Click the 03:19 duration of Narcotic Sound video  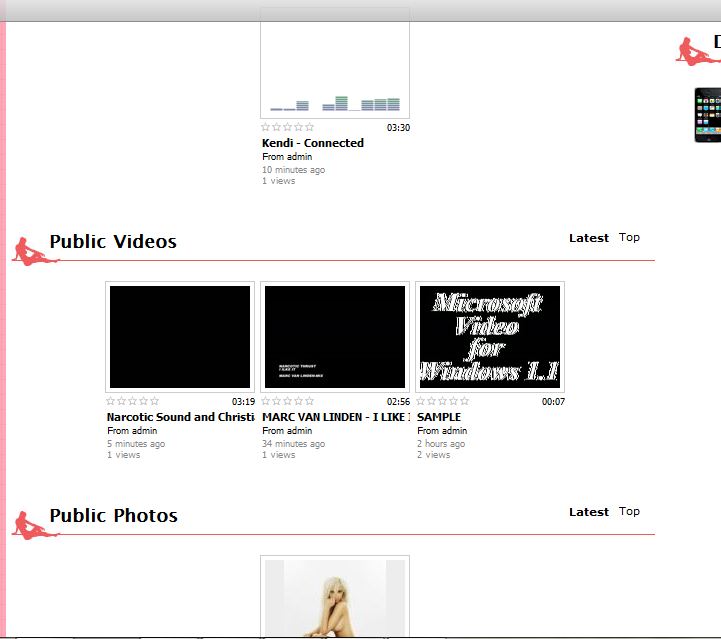point(243,402)
